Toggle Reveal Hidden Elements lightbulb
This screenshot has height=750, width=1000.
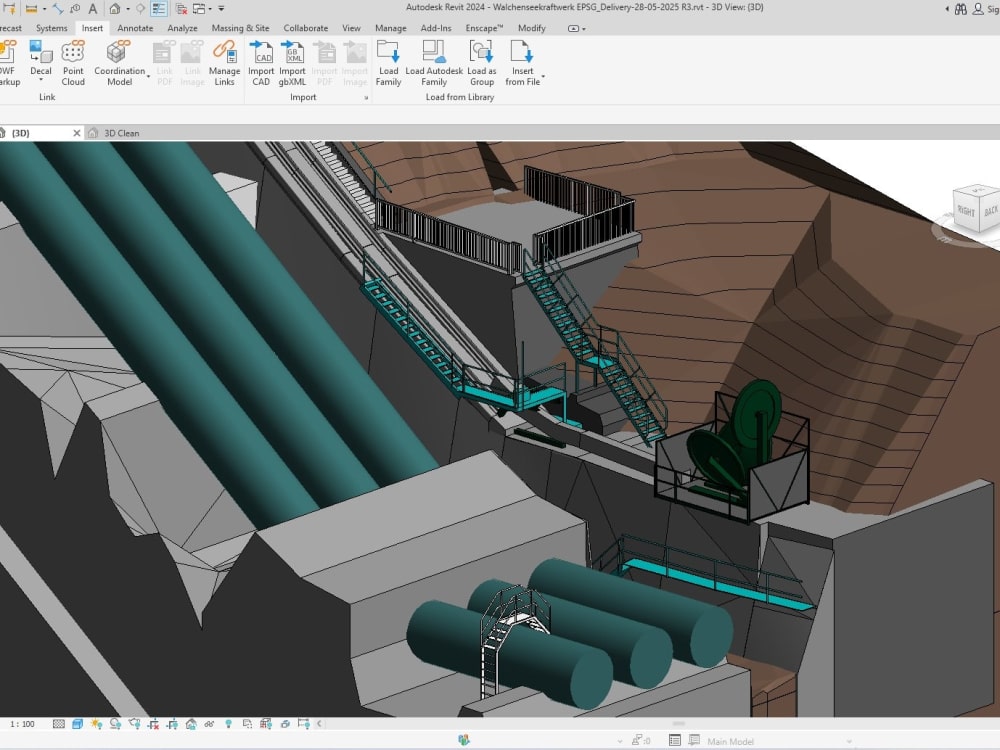(228, 724)
